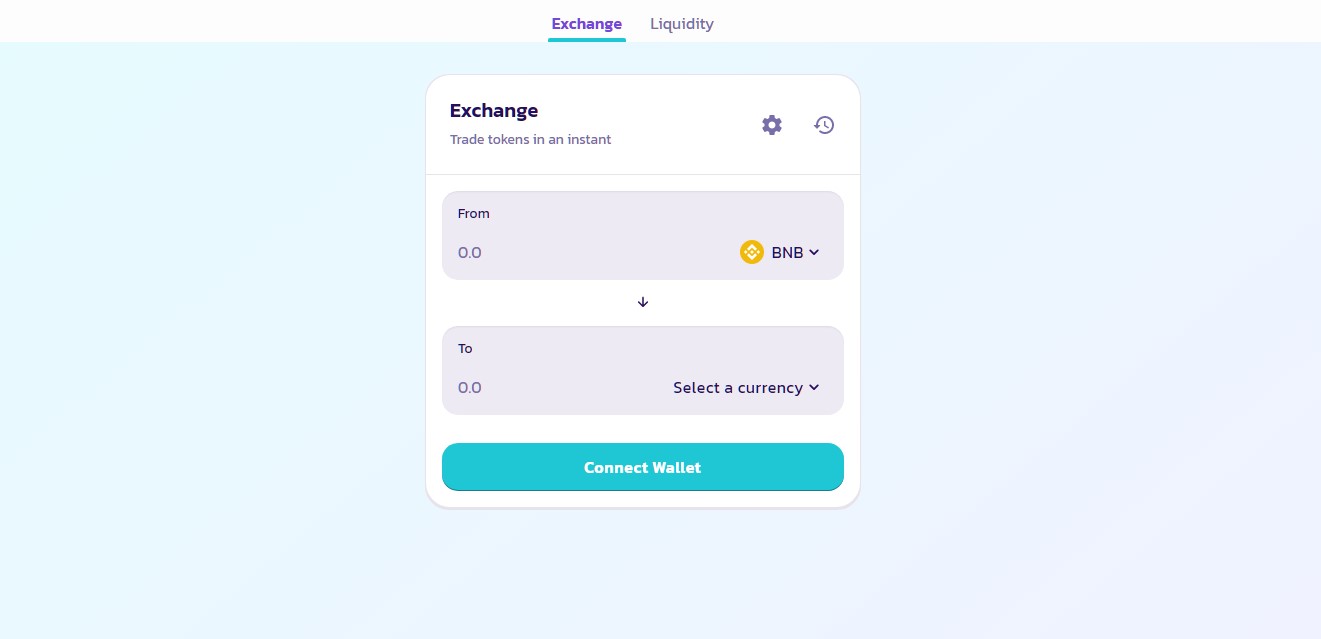The image size is (1321, 639).
Task: Focus the To amount input field
Action: click(560, 388)
